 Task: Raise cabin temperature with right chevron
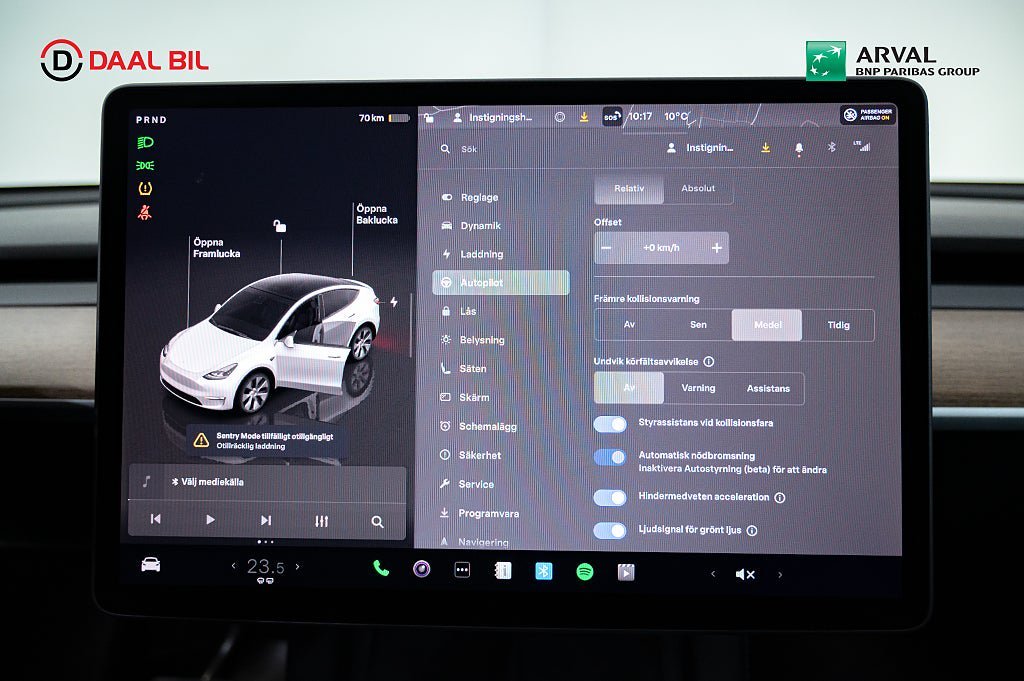click(x=297, y=567)
